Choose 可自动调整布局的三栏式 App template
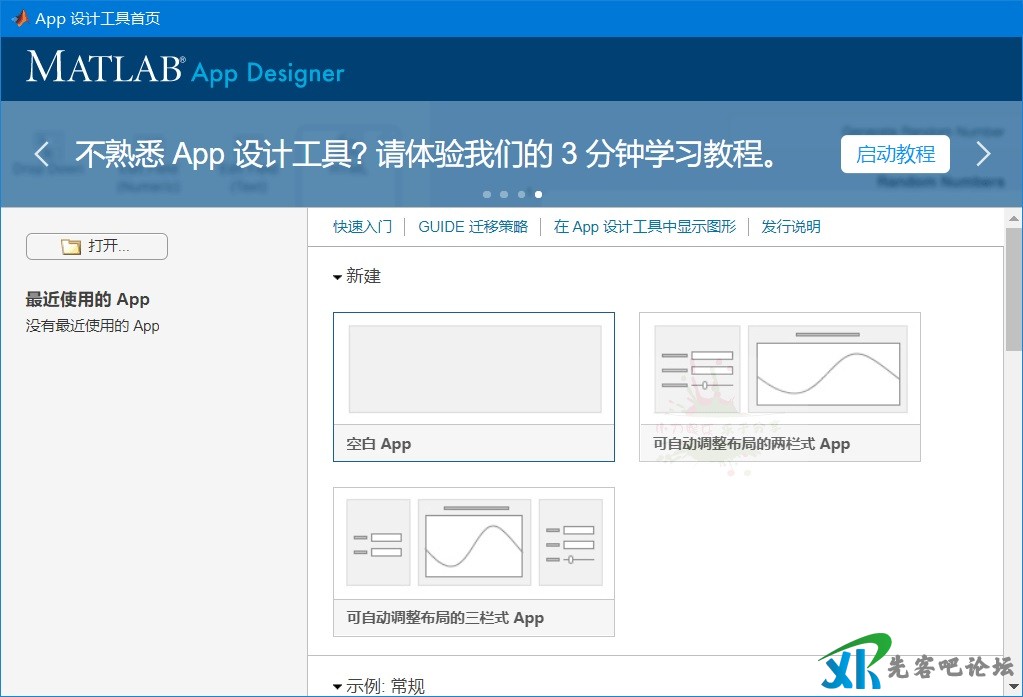 (474, 561)
